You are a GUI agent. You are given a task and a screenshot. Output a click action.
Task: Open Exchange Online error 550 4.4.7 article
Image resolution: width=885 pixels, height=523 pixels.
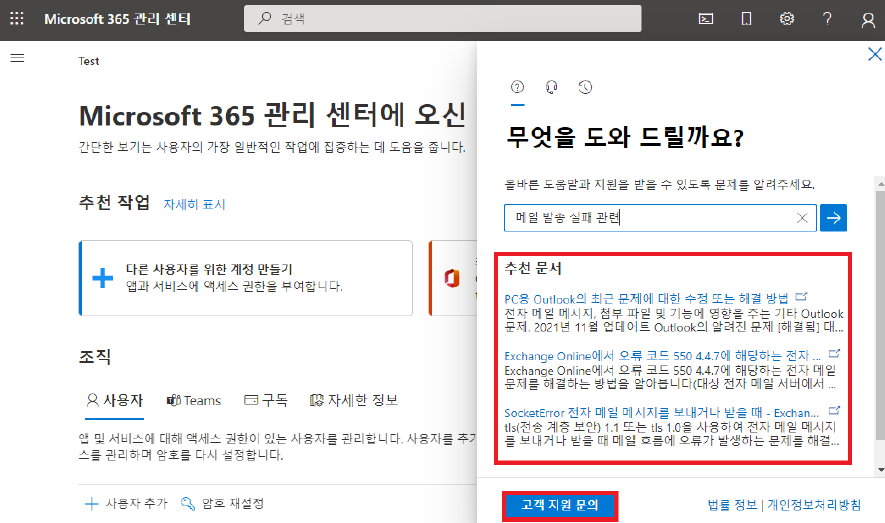coord(662,355)
